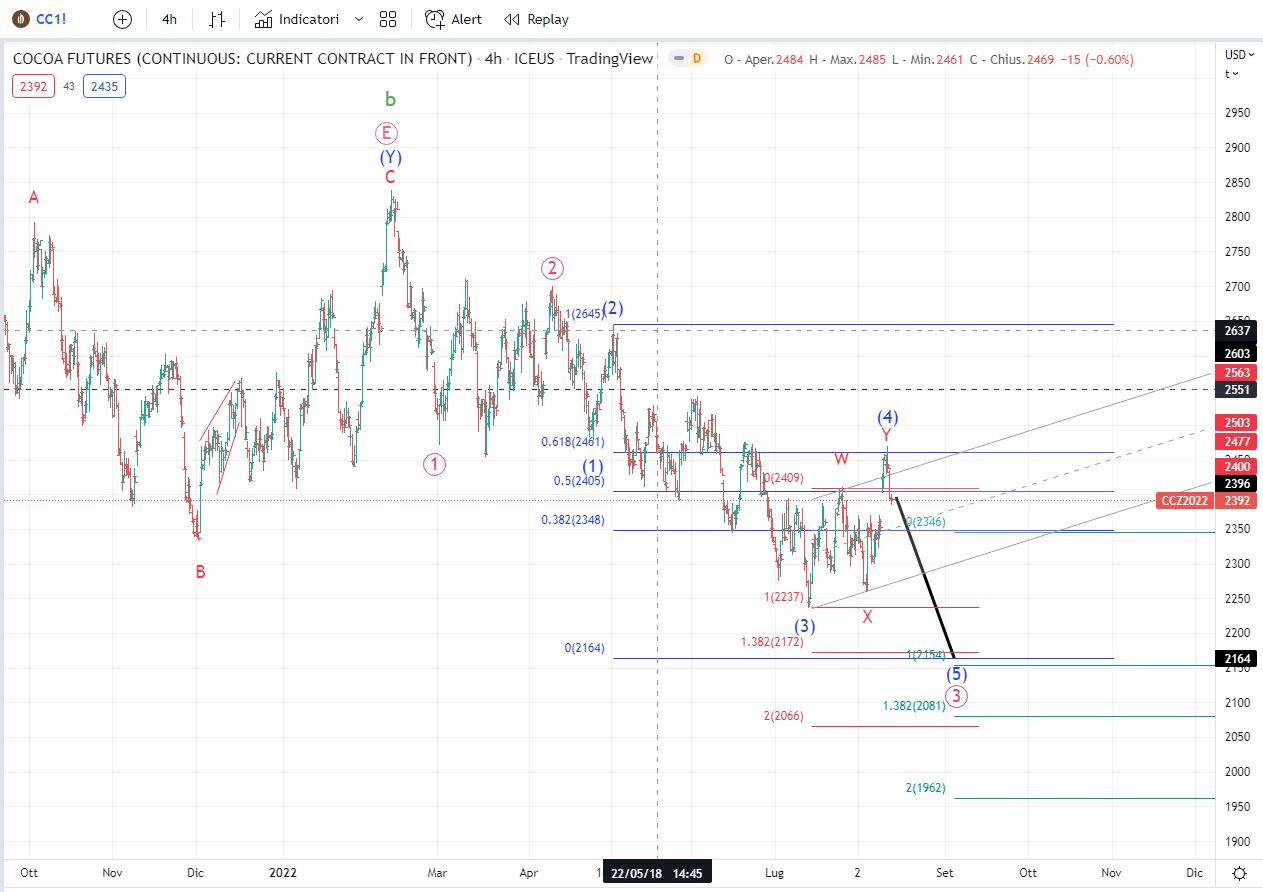Open the CC1! symbol search
The height and width of the screenshot is (892, 1263).
[51, 19]
